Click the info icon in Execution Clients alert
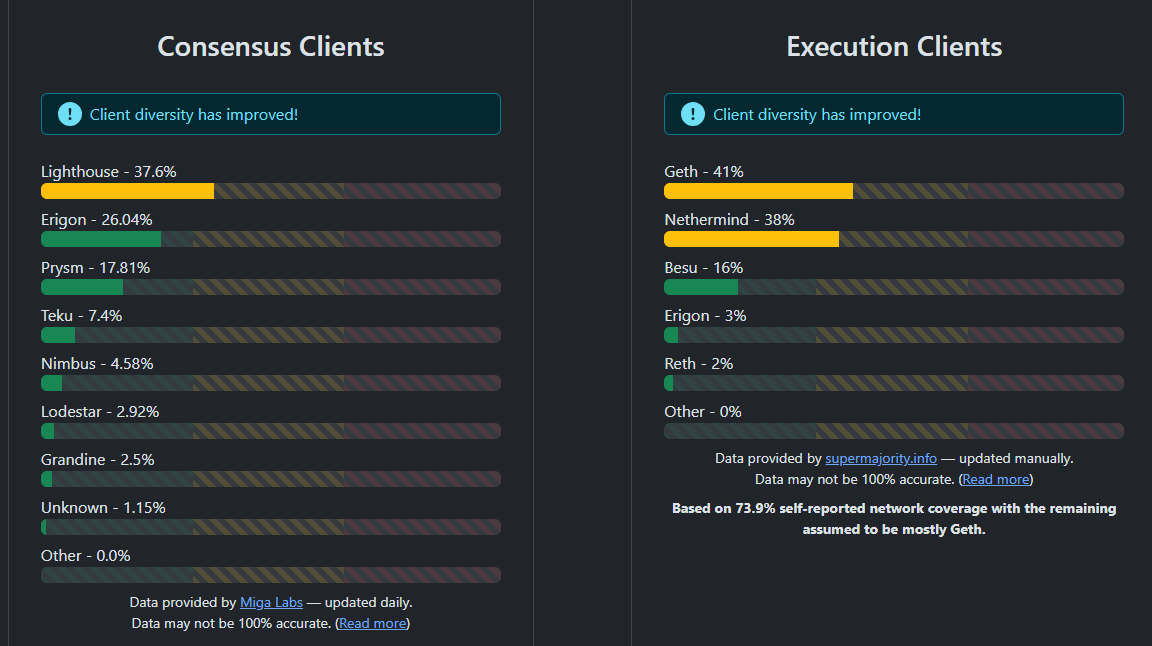This screenshot has height=646, width=1152. (x=692, y=114)
